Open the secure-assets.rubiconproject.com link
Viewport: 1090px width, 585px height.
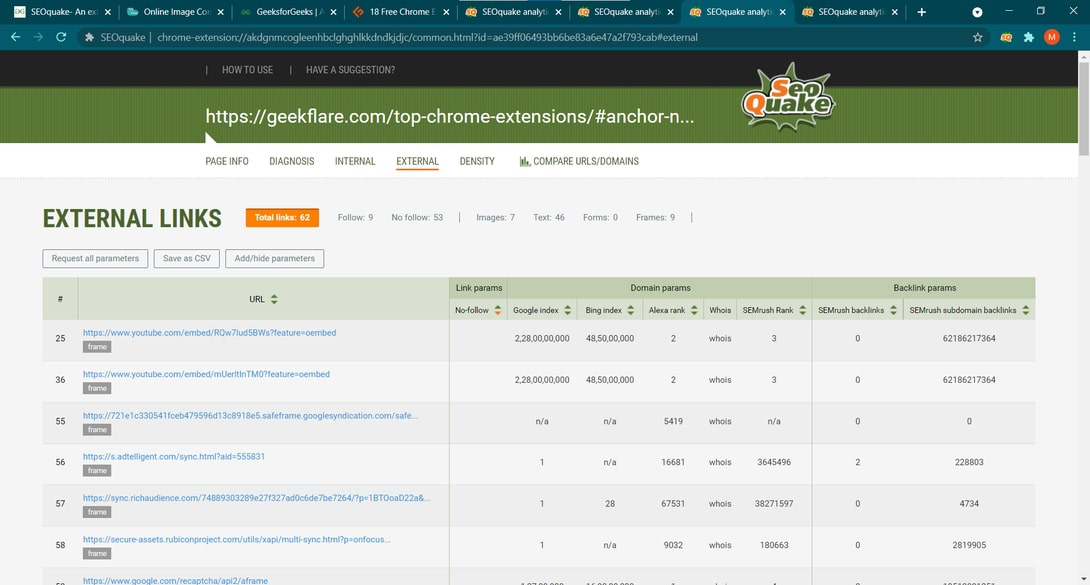236,539
